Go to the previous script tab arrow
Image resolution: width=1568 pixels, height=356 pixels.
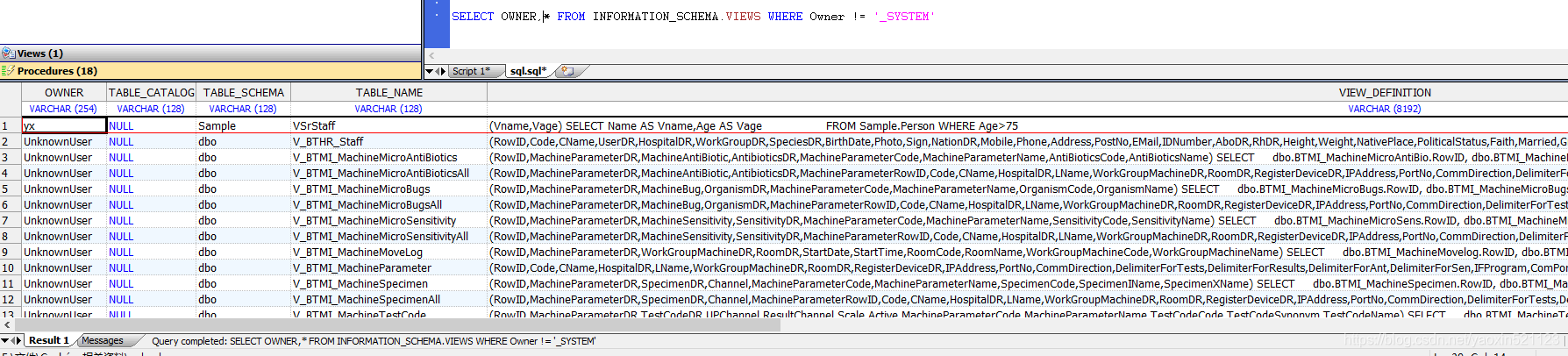click(x=438, y=71)
